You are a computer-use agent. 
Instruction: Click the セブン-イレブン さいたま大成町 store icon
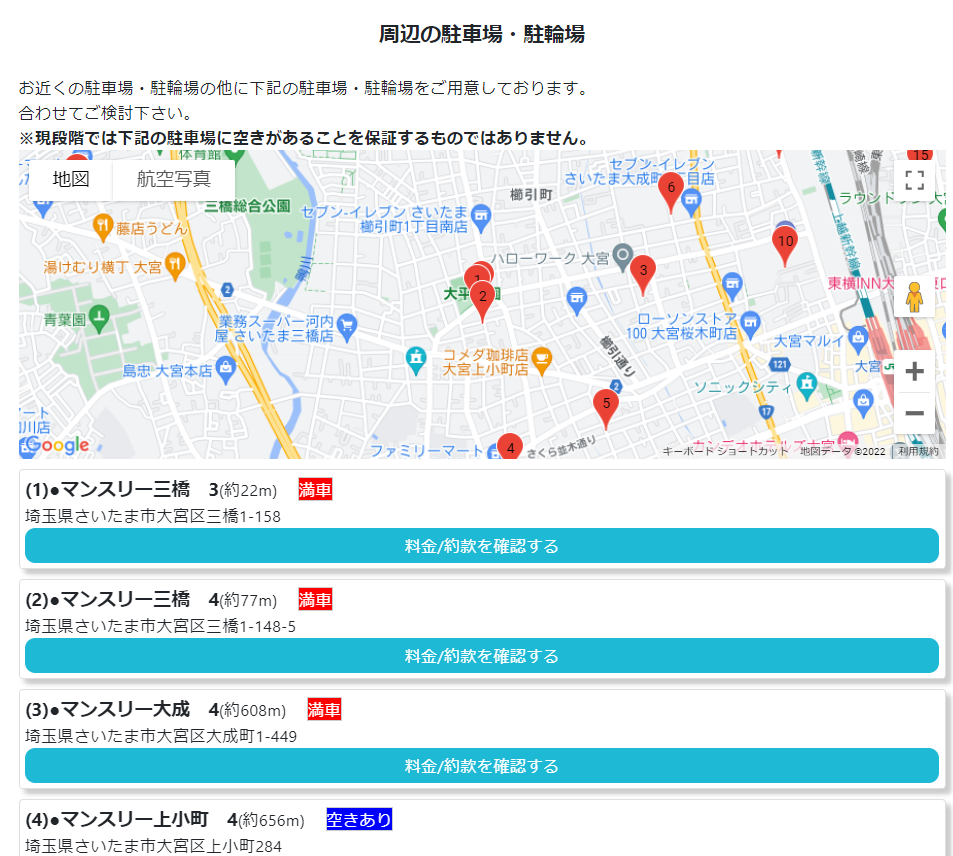[x=691, y=202]
